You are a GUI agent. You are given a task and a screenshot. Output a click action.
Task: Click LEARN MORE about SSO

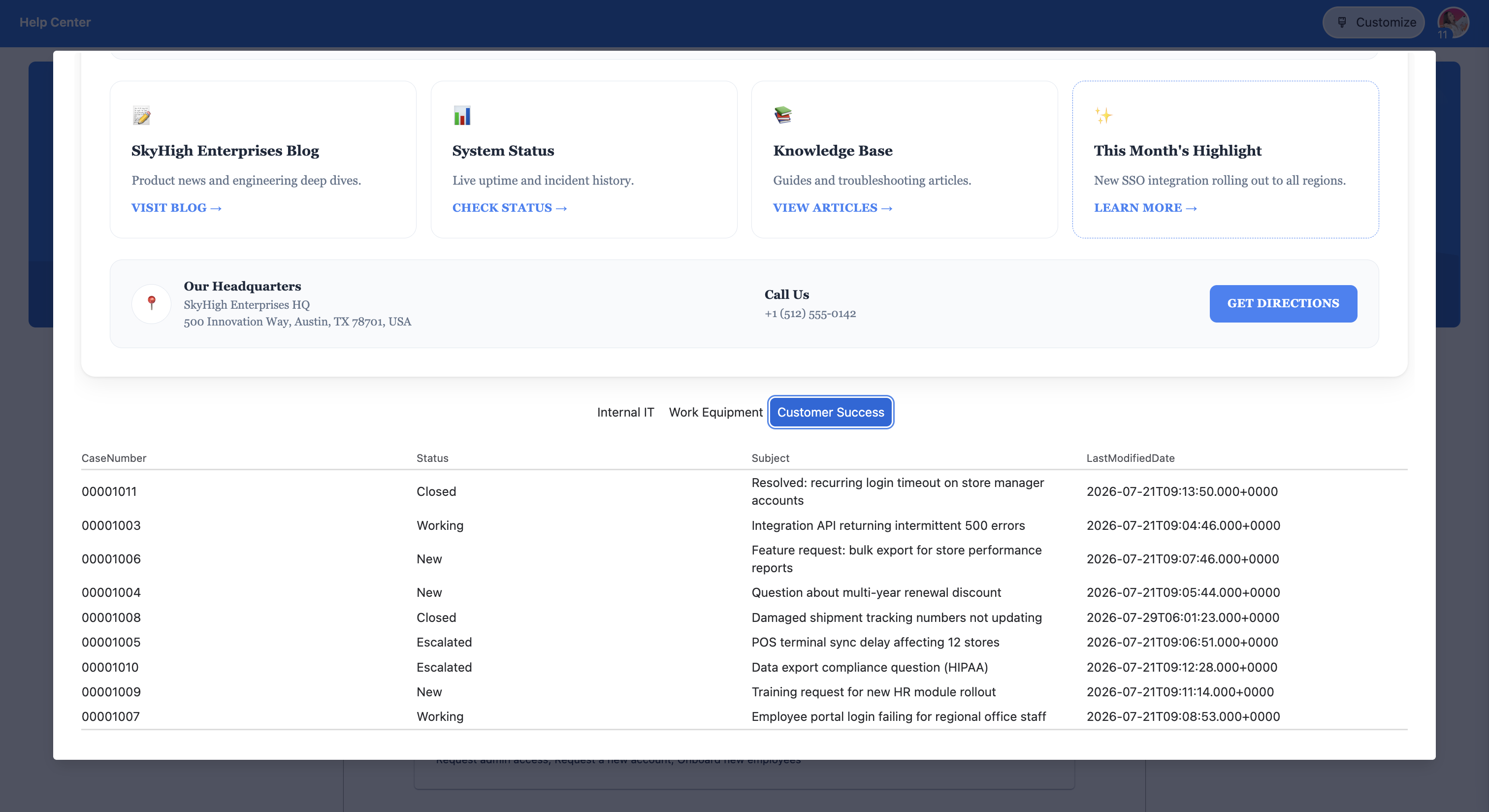(x=1145, y=207)
